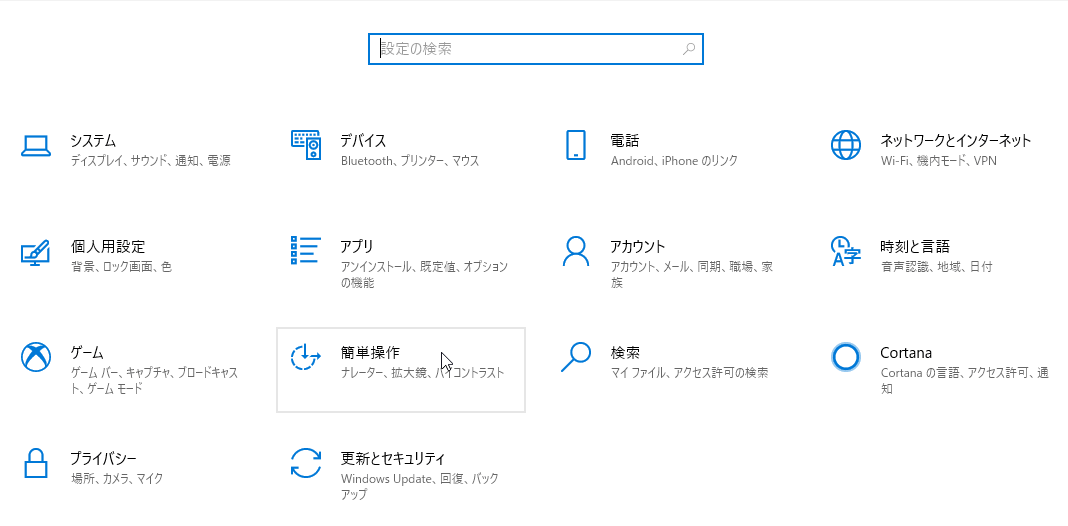This screenshot has height=526, width=1068.
Task: Open the ゲーム settings title
Action: tap(87, 353)
